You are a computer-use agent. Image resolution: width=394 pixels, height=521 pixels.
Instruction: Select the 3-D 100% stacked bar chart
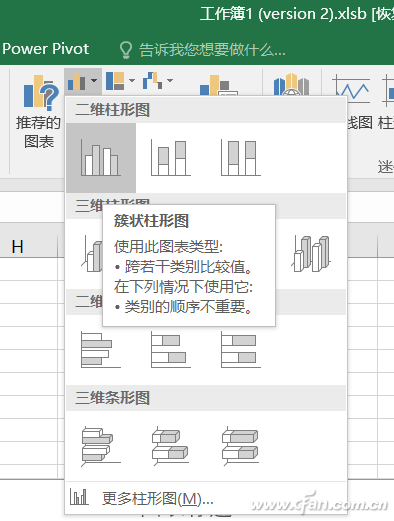click(x=241, y=445)
